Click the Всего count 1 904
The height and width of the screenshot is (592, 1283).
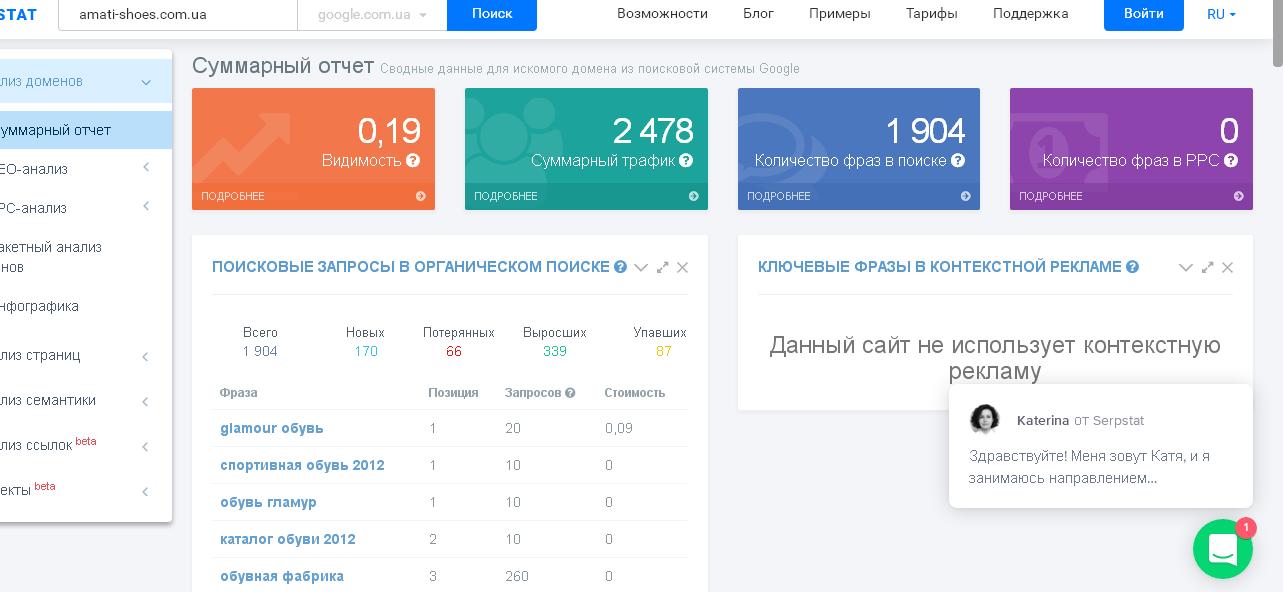pyautogui.click(x=260, y=351)
